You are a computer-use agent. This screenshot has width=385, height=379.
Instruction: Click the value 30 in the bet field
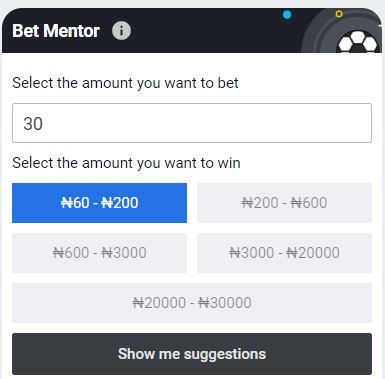pos(33,124)
